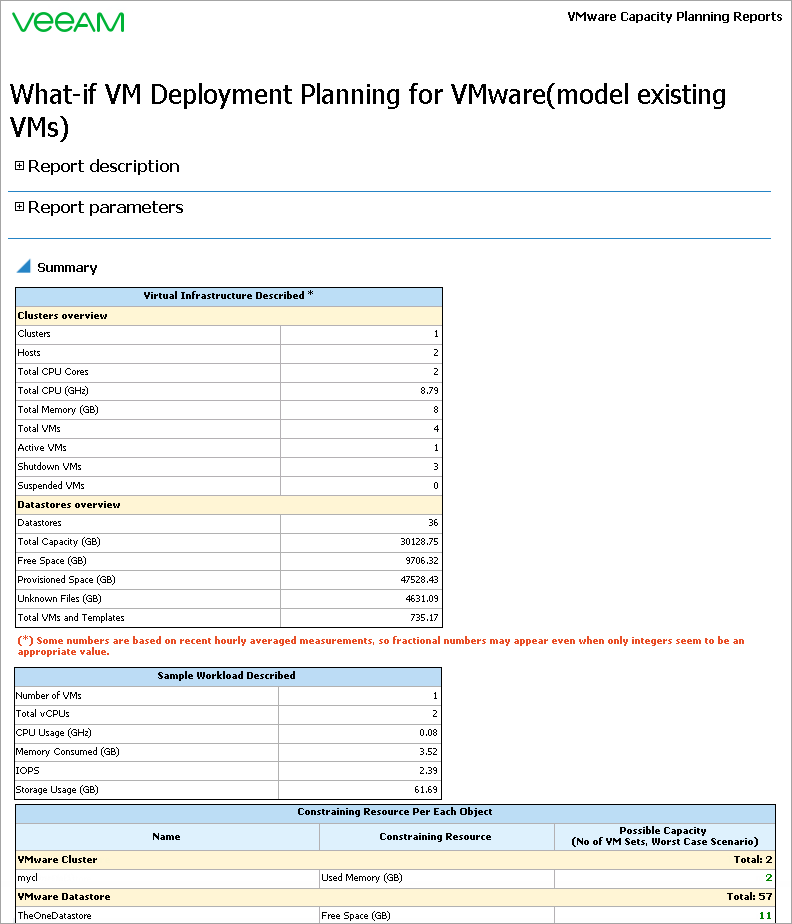This screenshot has width=792, height=924.
Task: Click the mycl cluster name
Action: coord(27,878)
